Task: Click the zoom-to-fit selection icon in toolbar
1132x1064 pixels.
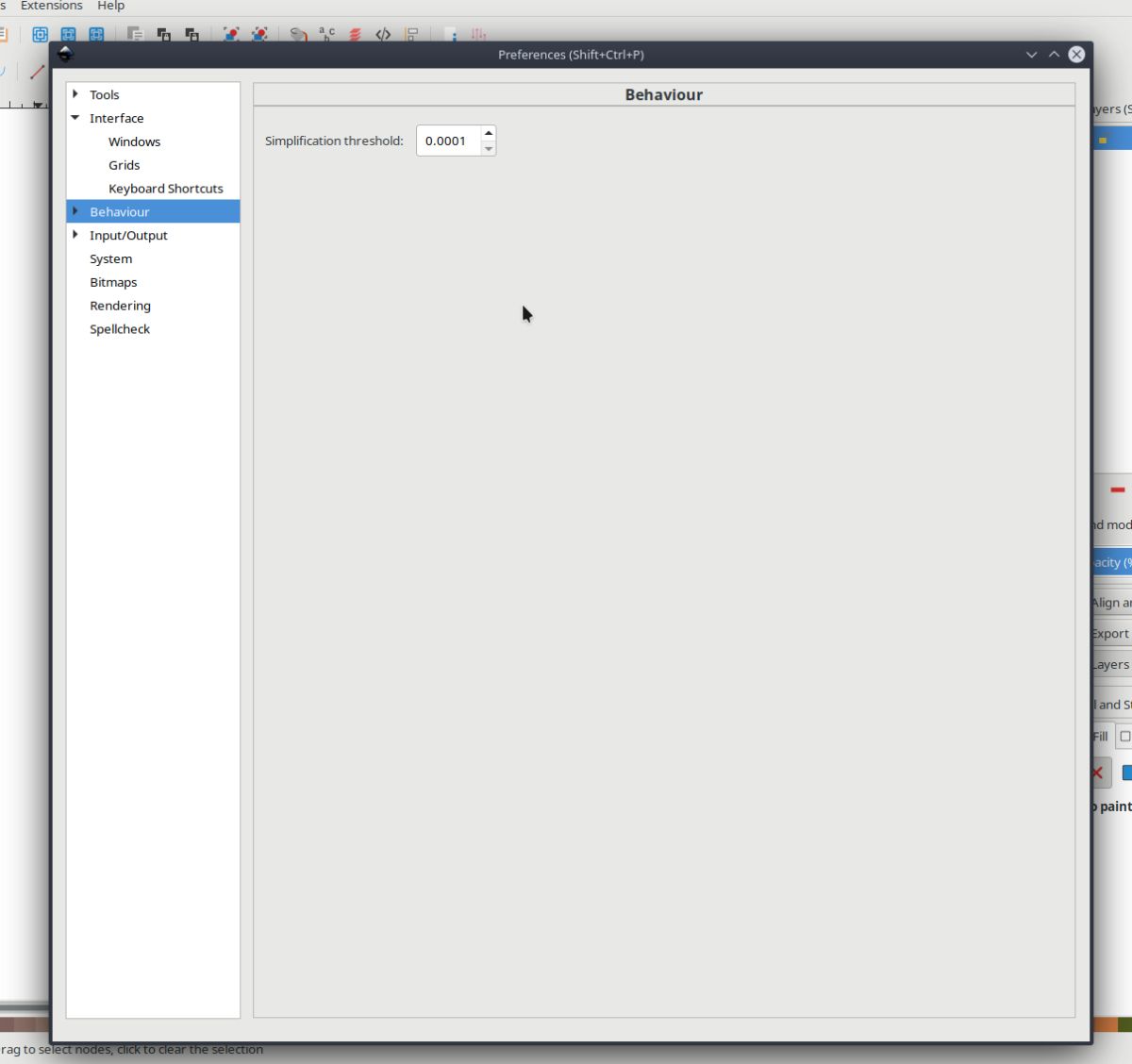Action: coord(40,34)
